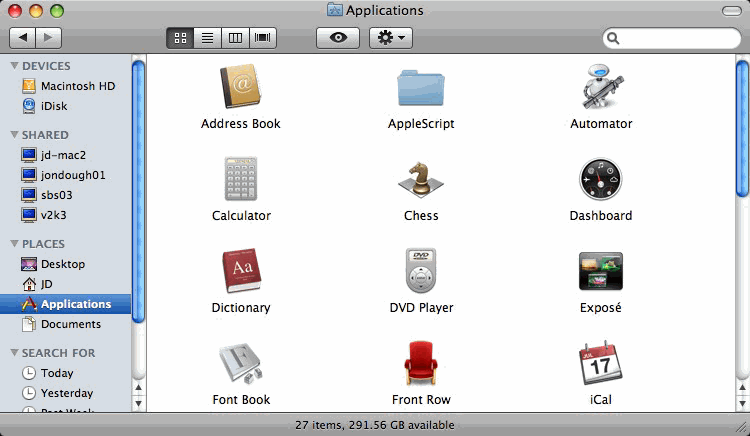Collapse the SHARED section triangle
Image resolution: width=750 pixels, height=436 pixels.
pyautogui.click(x=14, y=135)
